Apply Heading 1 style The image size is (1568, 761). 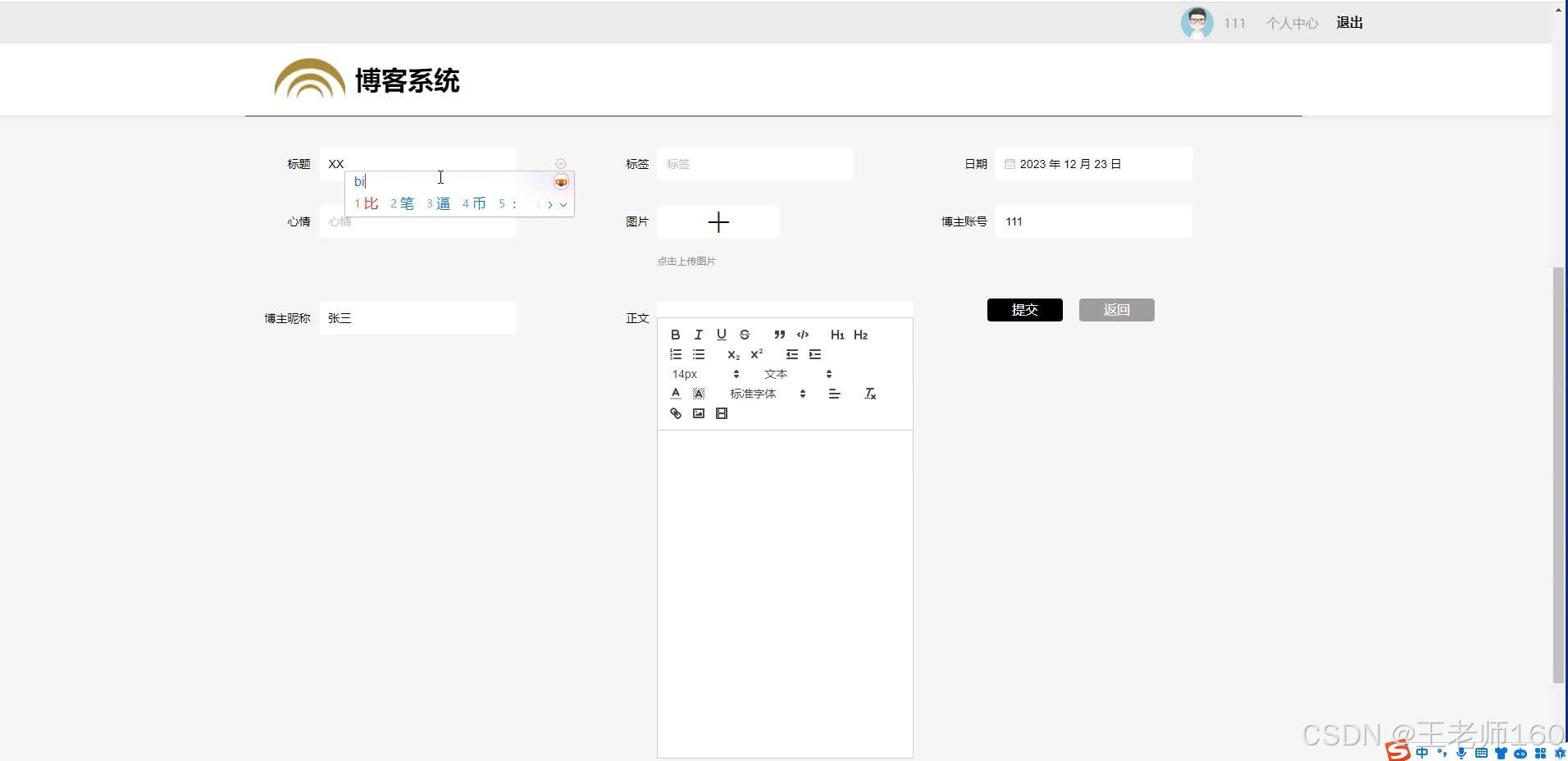(837, 335)
